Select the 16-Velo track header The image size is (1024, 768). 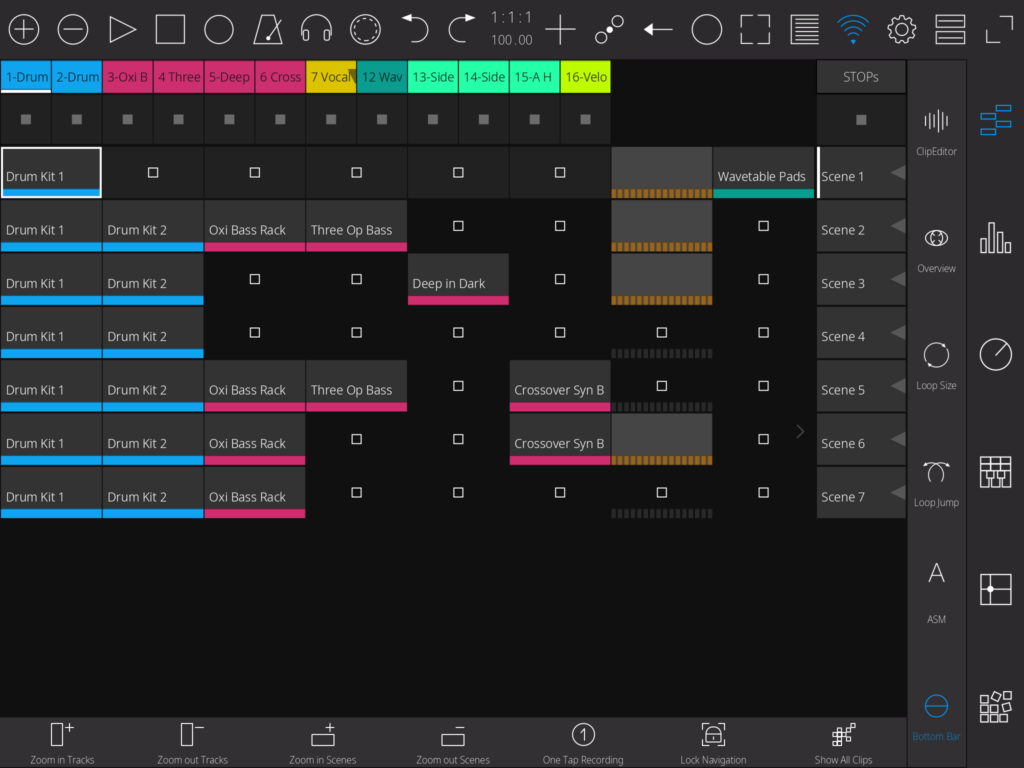tap(585, 77)
